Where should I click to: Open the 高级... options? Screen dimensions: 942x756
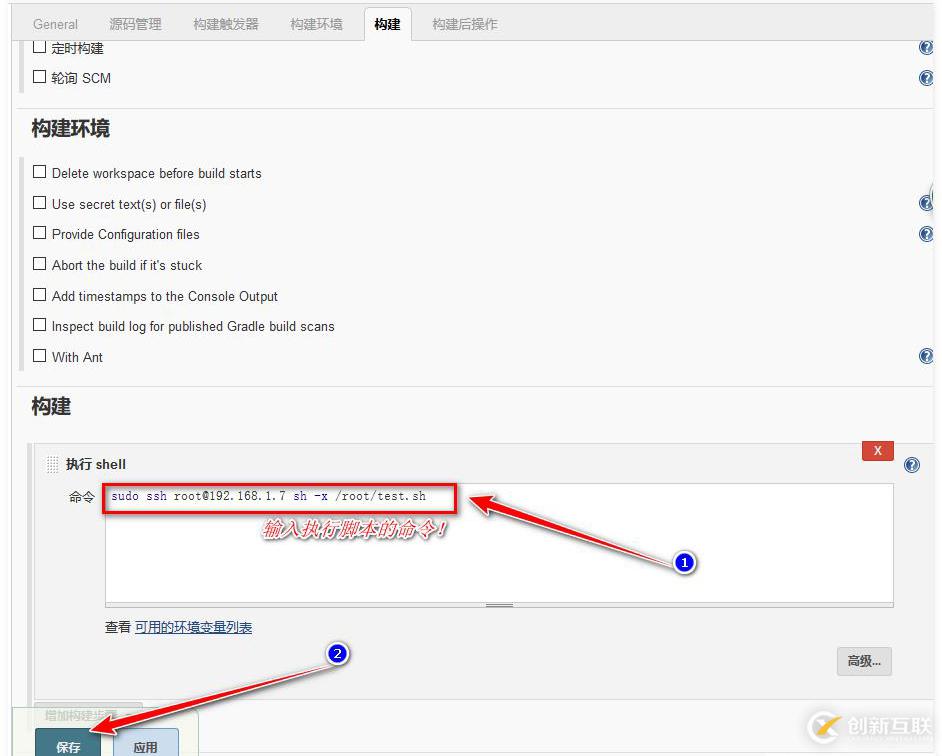point(863,661)
